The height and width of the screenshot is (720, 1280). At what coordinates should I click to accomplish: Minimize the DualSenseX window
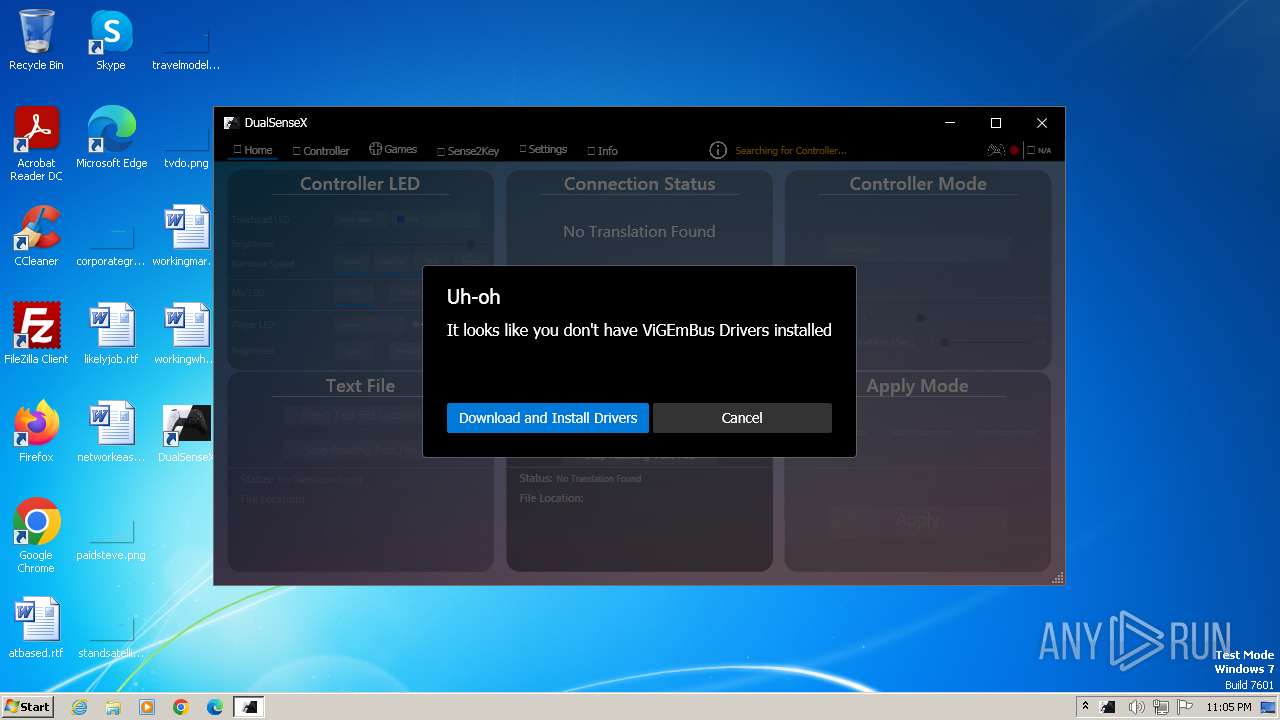(950, 123)
